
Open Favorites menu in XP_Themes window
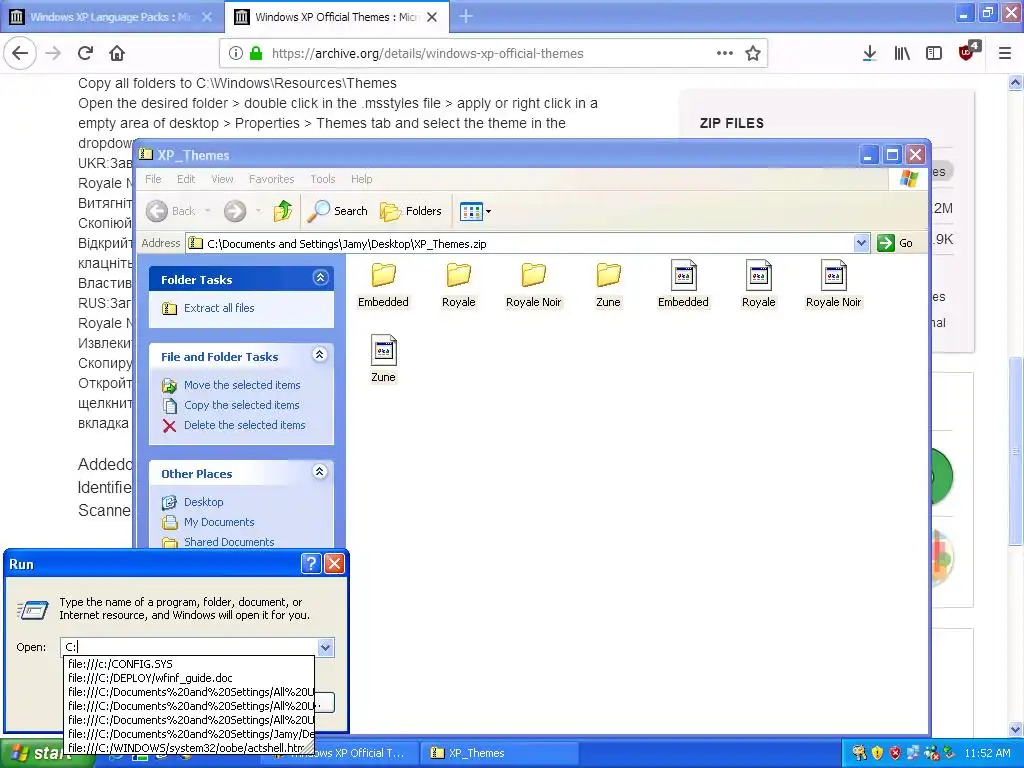point(272,179)
